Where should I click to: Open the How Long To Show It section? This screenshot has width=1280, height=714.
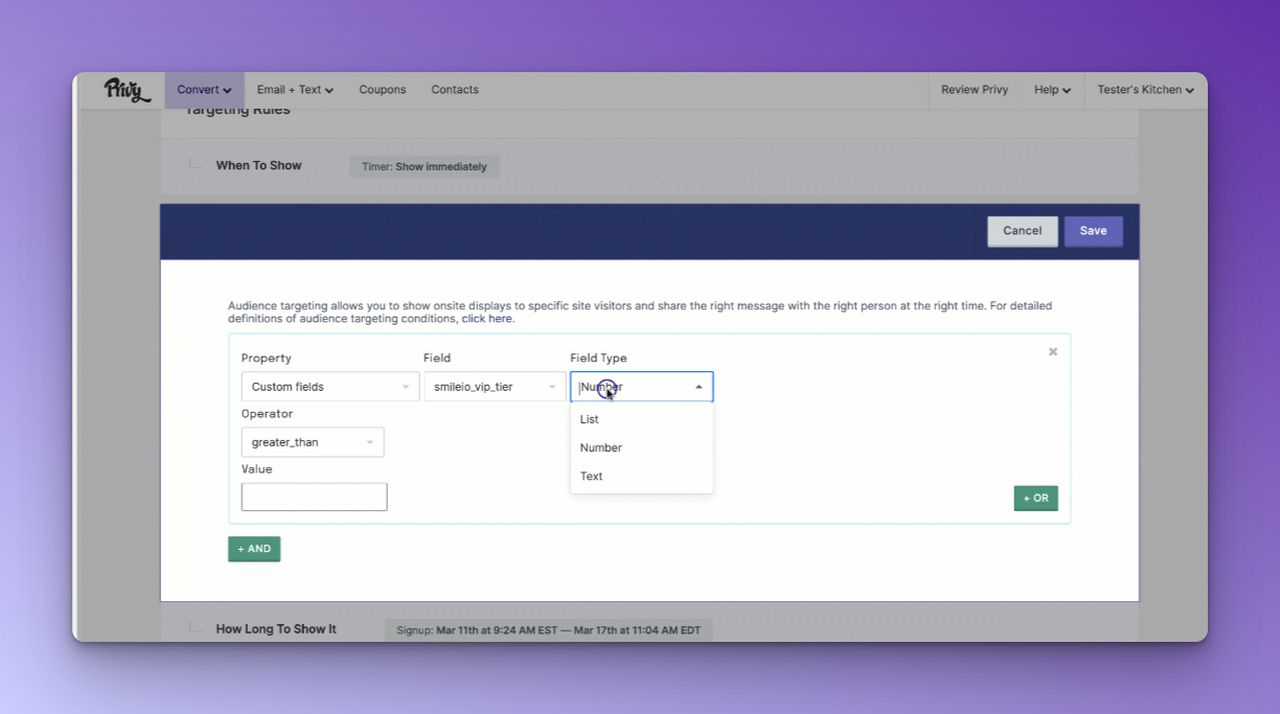(x=276, y=629)
